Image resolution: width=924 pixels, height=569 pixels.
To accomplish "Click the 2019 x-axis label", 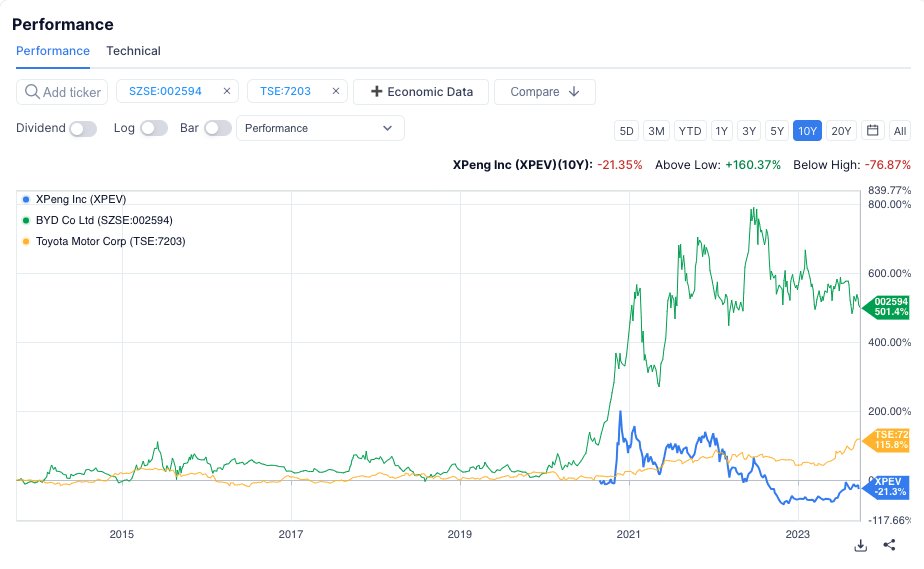I will (x=460, y=534).
